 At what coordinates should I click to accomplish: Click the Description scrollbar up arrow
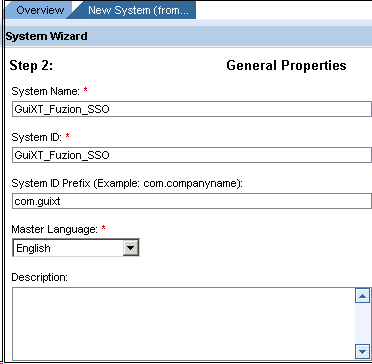(362, 296)
